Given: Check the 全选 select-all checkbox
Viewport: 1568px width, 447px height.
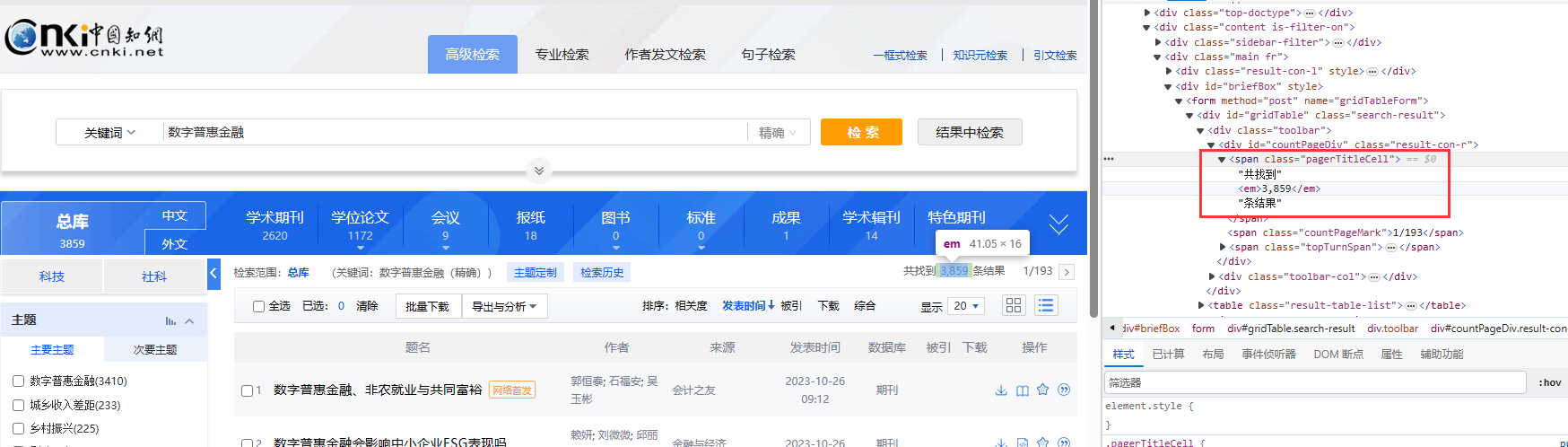Looking at the screenshot, I should point(258,307).
